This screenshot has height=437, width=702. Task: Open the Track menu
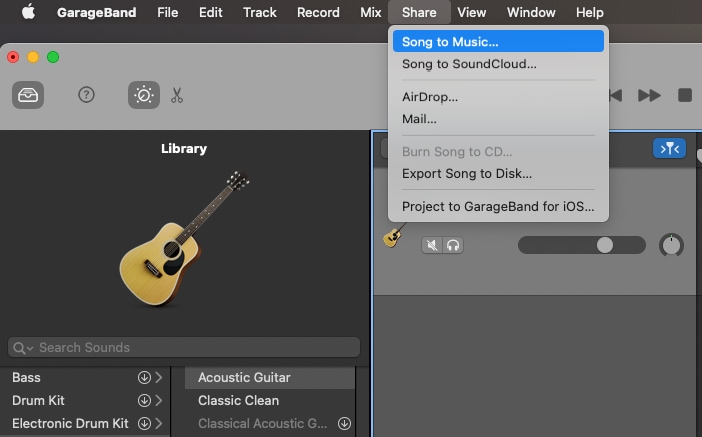coord(260,12)
